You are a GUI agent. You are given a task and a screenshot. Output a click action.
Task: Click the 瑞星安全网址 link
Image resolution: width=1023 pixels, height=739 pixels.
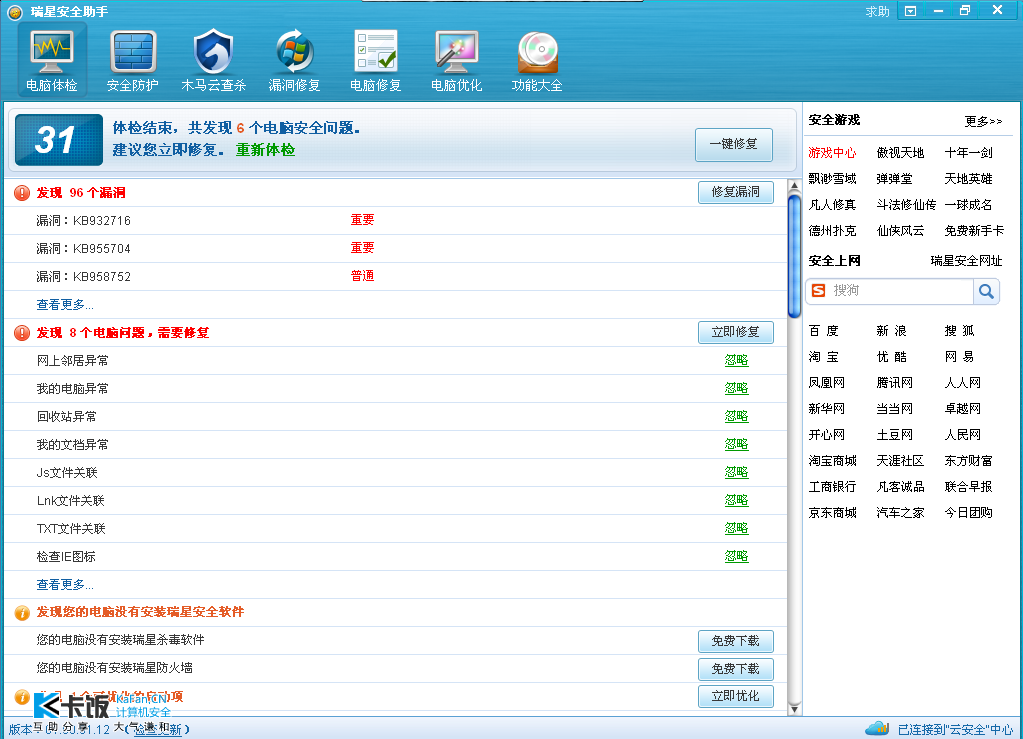coord(966,261)
